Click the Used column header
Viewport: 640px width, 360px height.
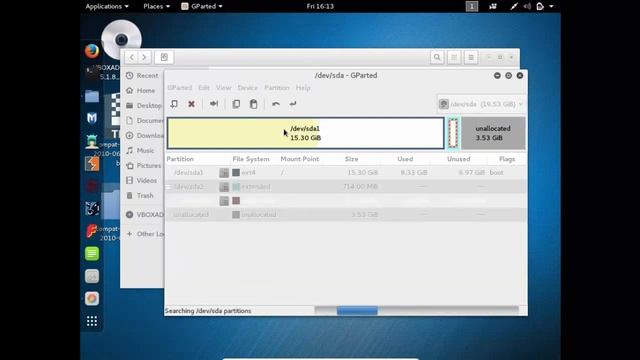point(405,159)
